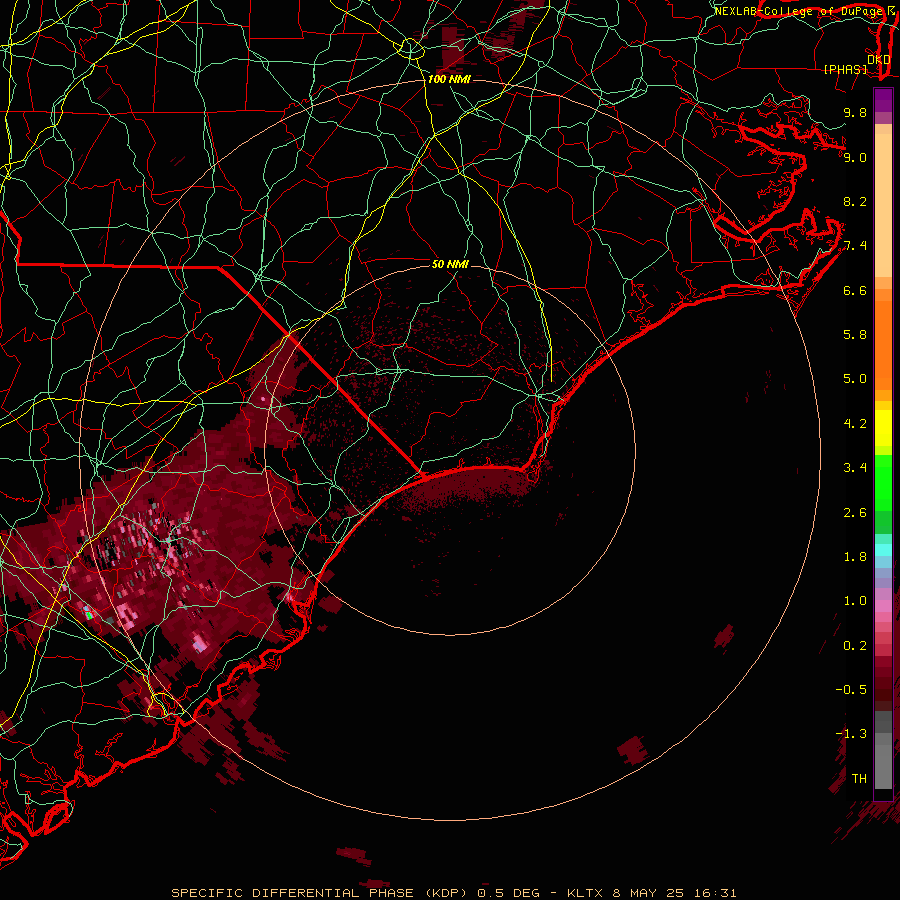Viewport: 900px width, 900px height.
Task: Pick the cyan band of the color bar
Action: click(883, 550)
